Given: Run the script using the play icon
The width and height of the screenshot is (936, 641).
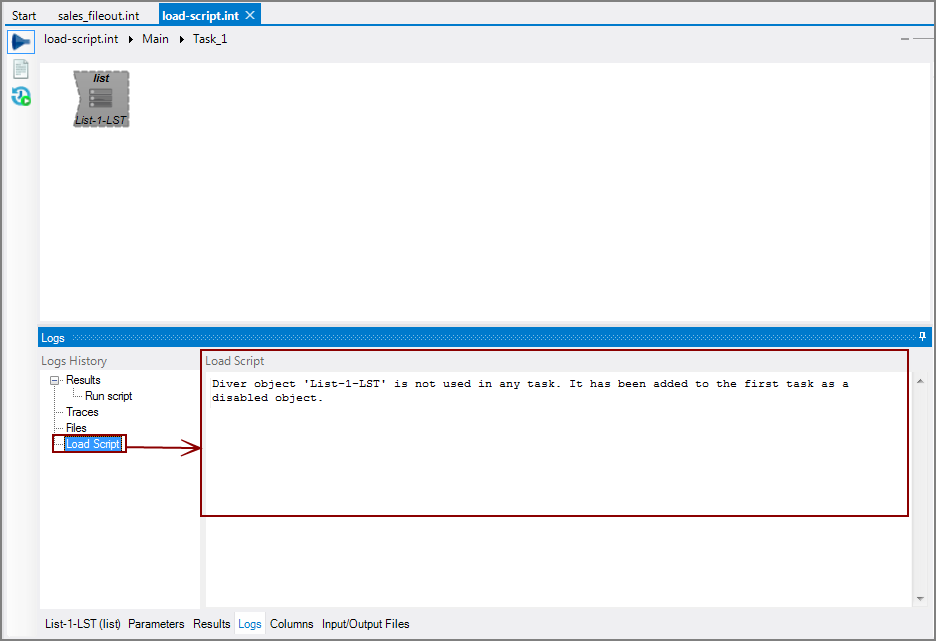Looking at the screenshot, I should pyautogui.click(x=20, y=40).
